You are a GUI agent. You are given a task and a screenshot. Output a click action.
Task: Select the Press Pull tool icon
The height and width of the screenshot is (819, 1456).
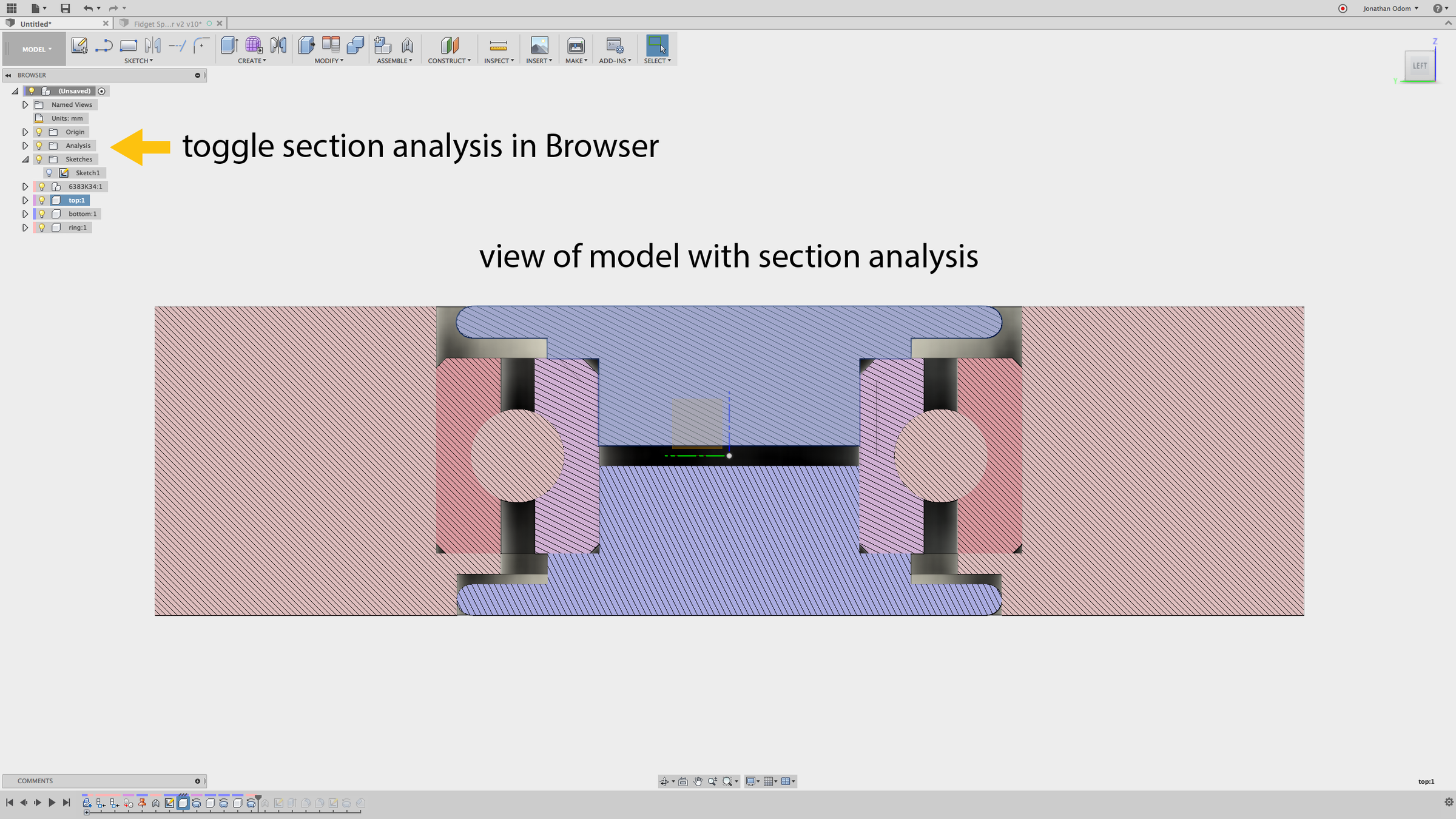[306, 45]
